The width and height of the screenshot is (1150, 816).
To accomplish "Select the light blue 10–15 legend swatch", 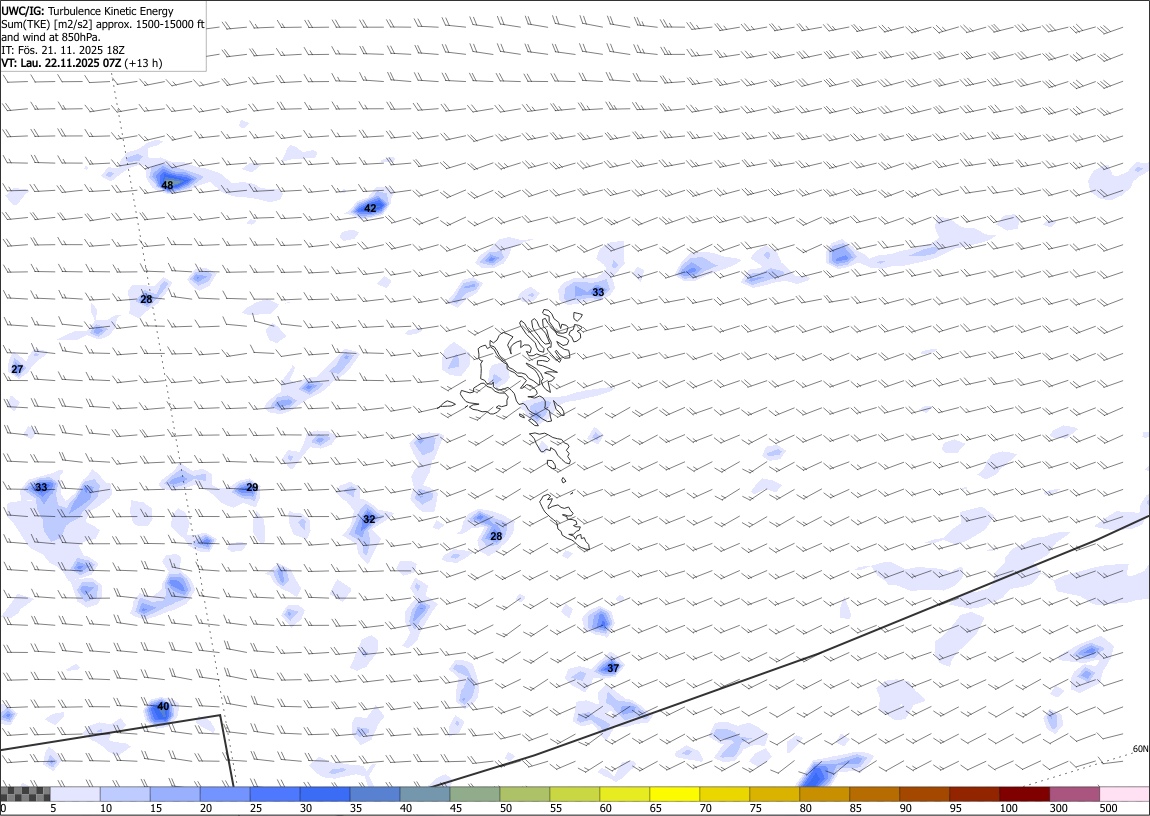I will point(125,794).
